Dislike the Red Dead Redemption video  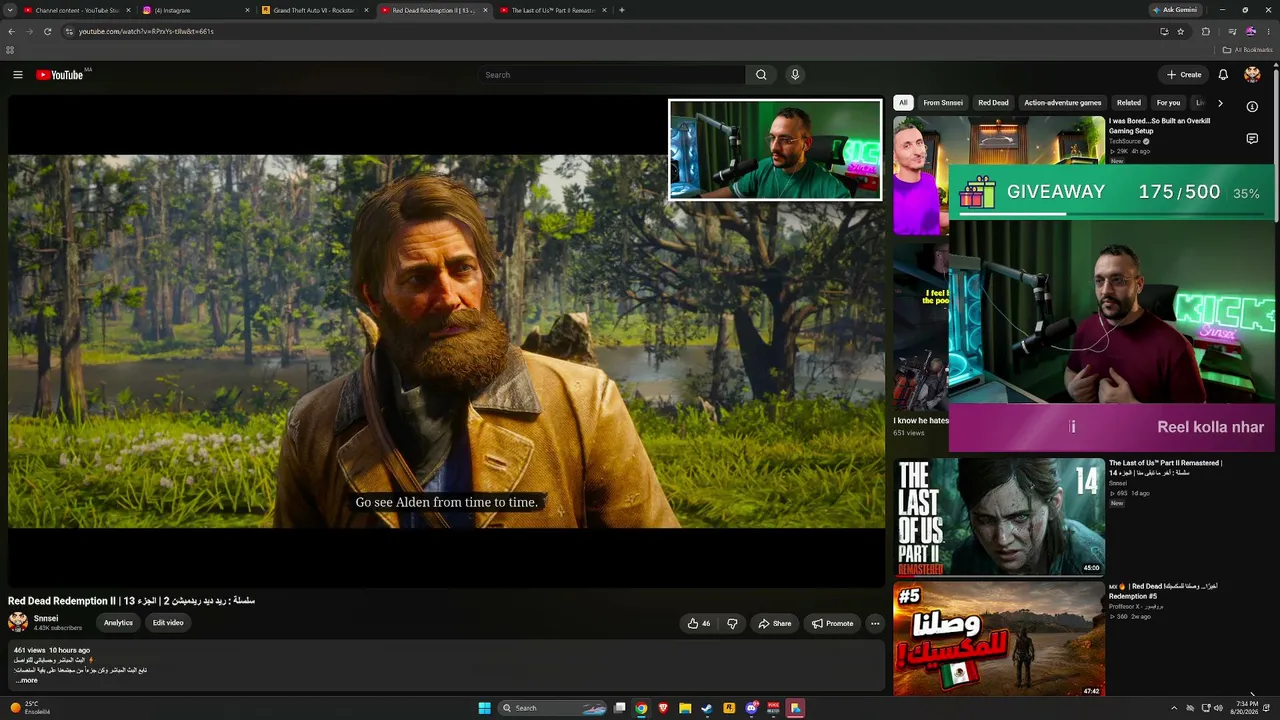point(732,623)
